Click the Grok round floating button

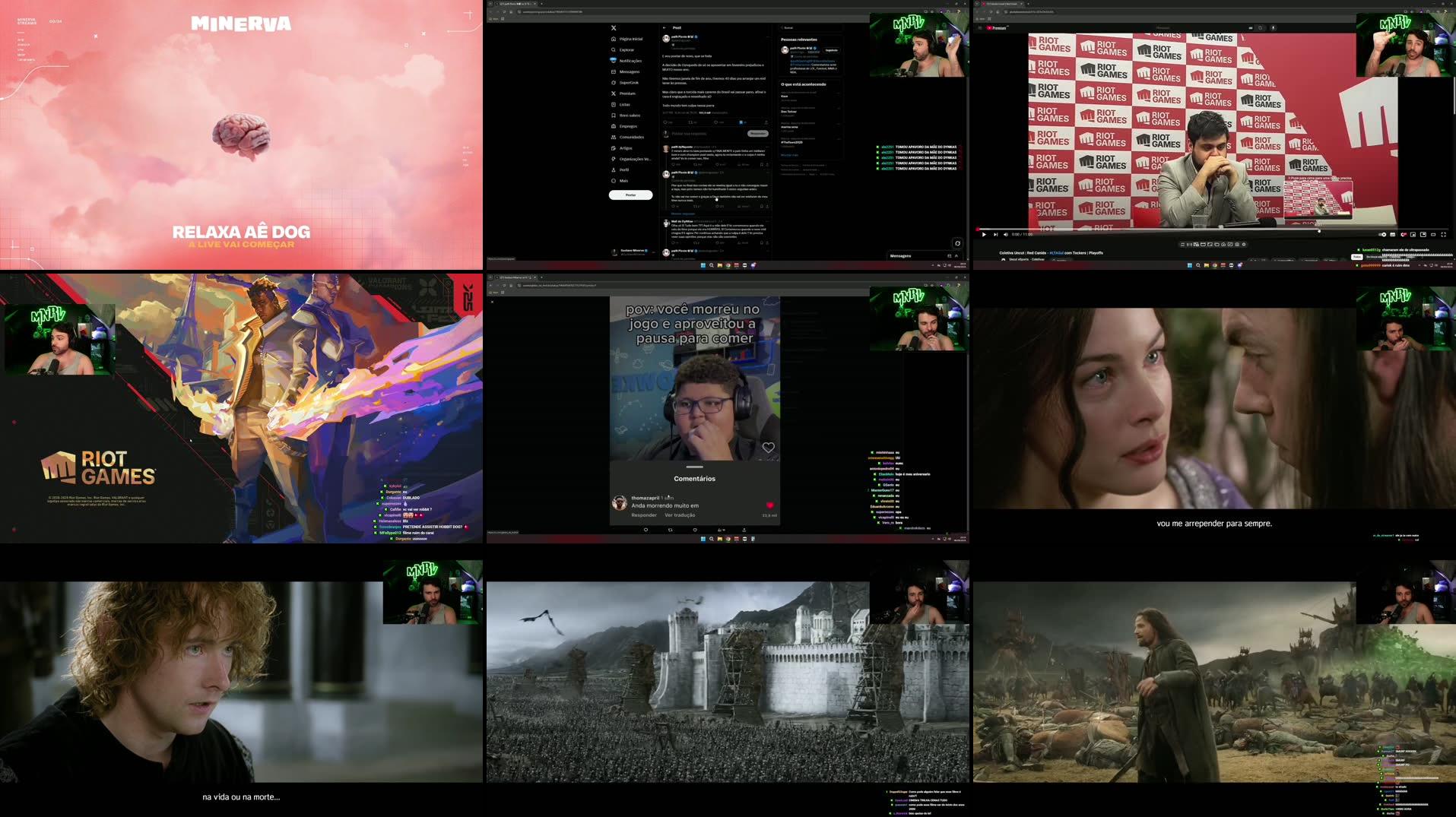pyautogui.click(x=957, y=243)
